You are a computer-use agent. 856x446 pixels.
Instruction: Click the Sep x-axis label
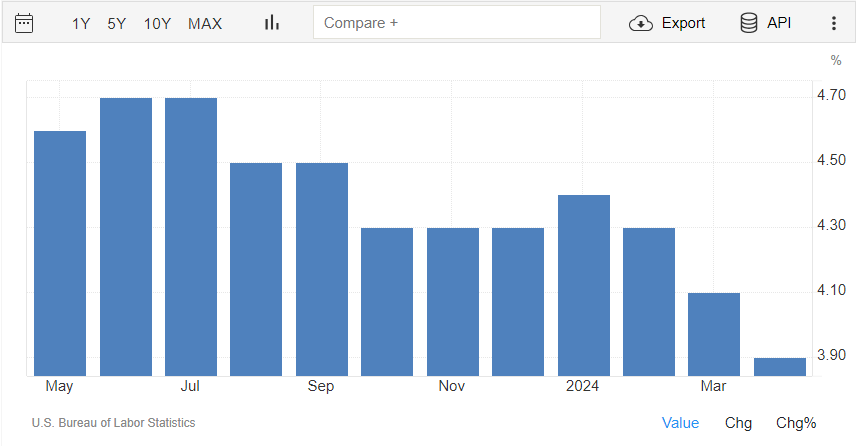point(320,386)
